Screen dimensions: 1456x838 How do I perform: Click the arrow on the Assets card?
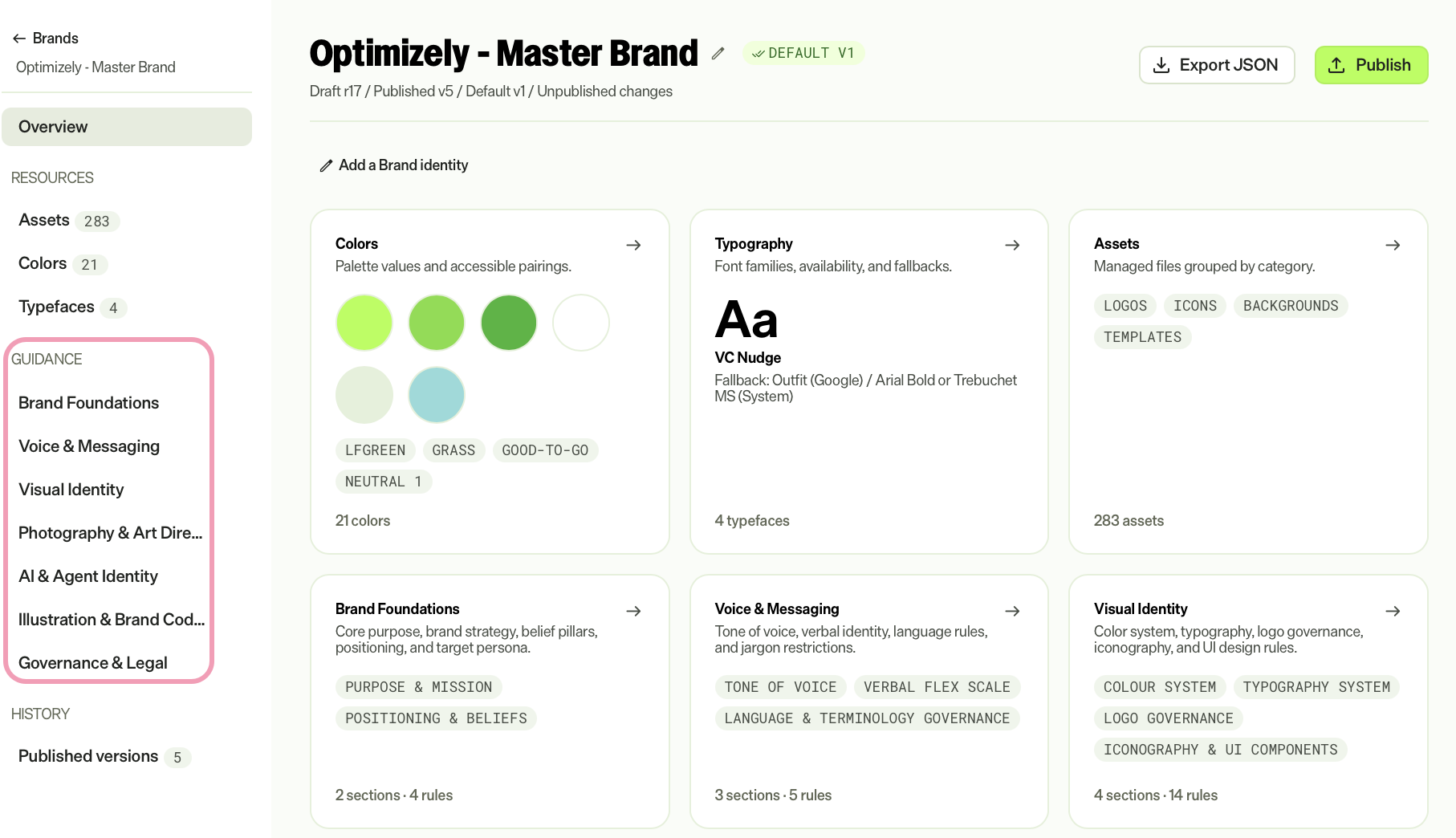(1393, 245)
